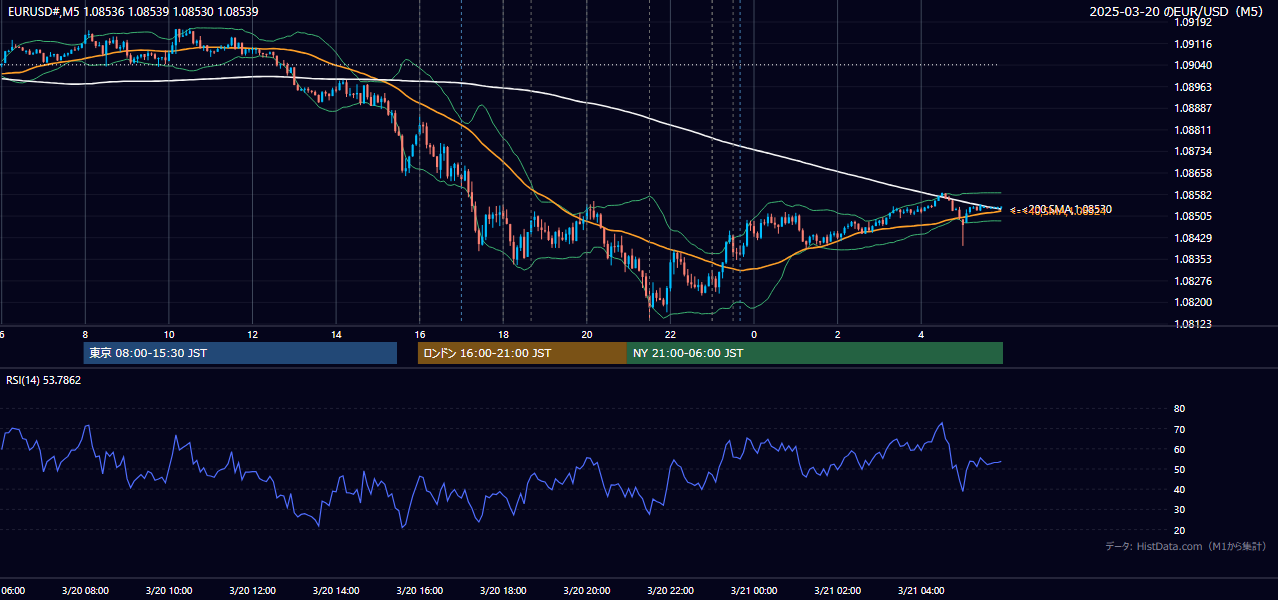This screenshot has height=600, width=1278.
Task: Click price axis value 1.08734
Action: (x=1194, y=151)
